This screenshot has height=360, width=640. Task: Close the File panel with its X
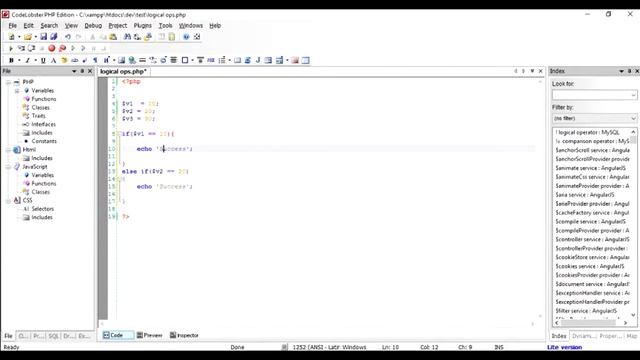tap(90, 71)
